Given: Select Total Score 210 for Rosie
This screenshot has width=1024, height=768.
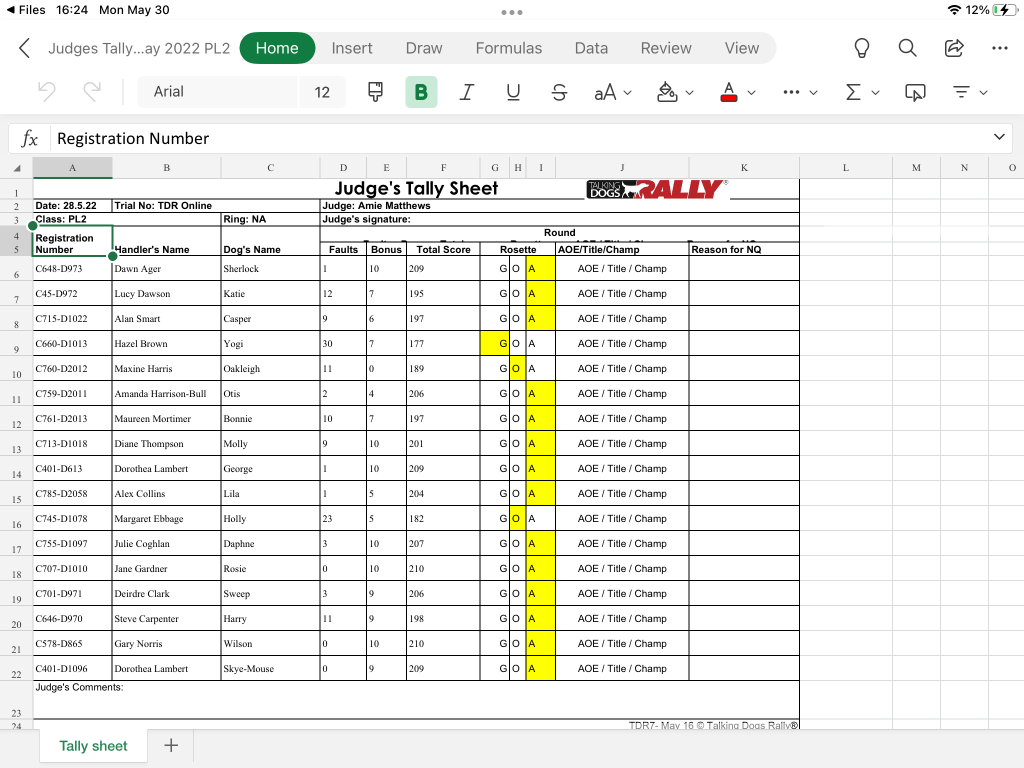Looking at the screenshot, I should pyautogui.click(x=443, y=569).
